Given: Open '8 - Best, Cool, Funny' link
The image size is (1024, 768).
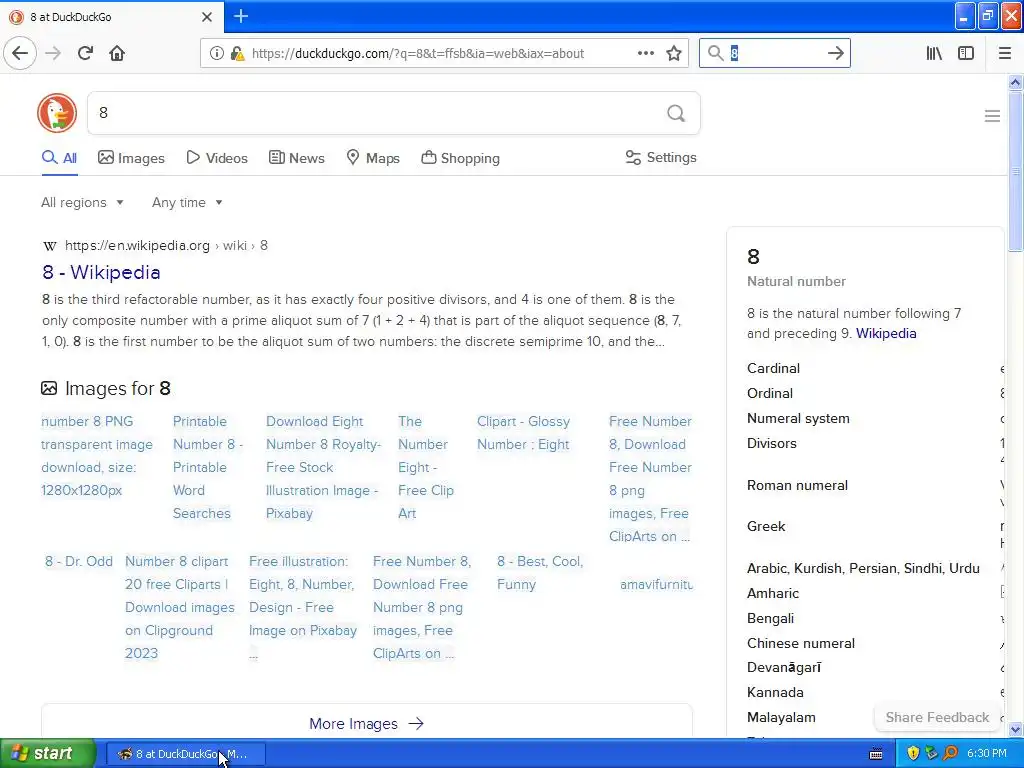Looking at the screenshot, I should [x=540, y=573].
